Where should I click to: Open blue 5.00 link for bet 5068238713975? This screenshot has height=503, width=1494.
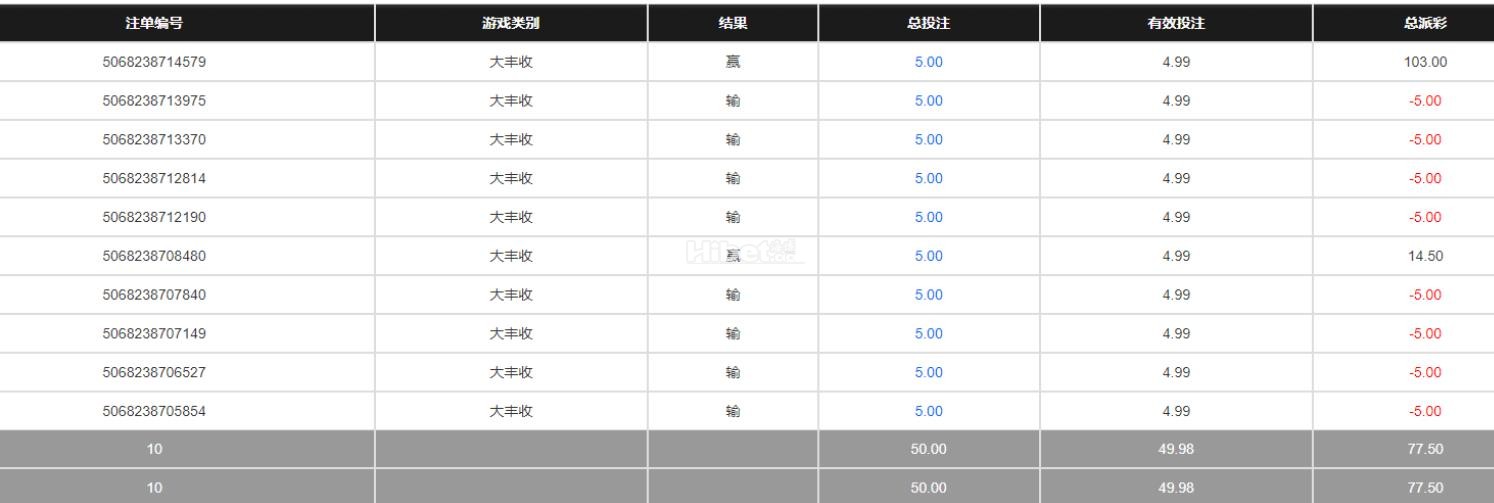click(928, 101)
